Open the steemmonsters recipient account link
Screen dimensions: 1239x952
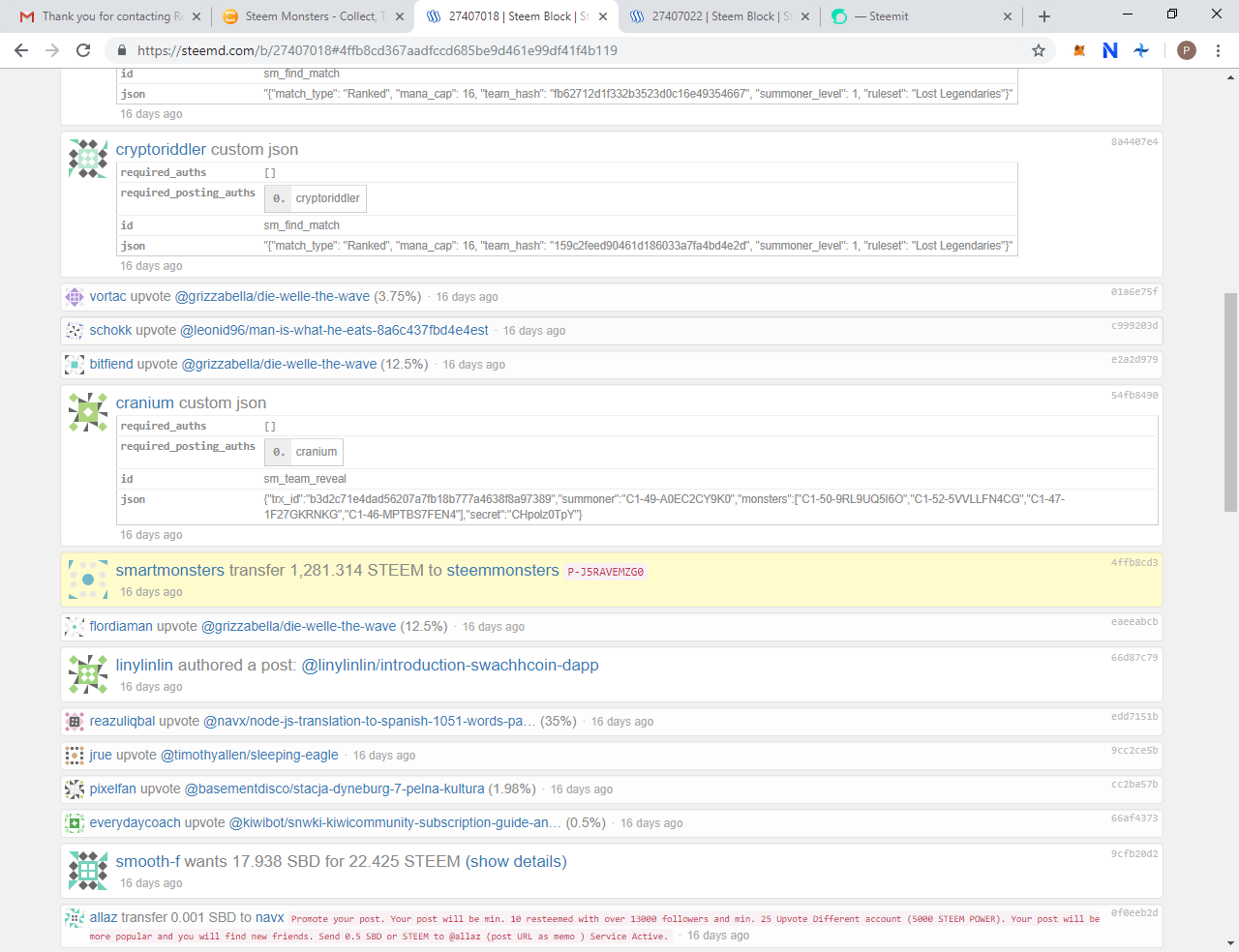tap(502, 570)
